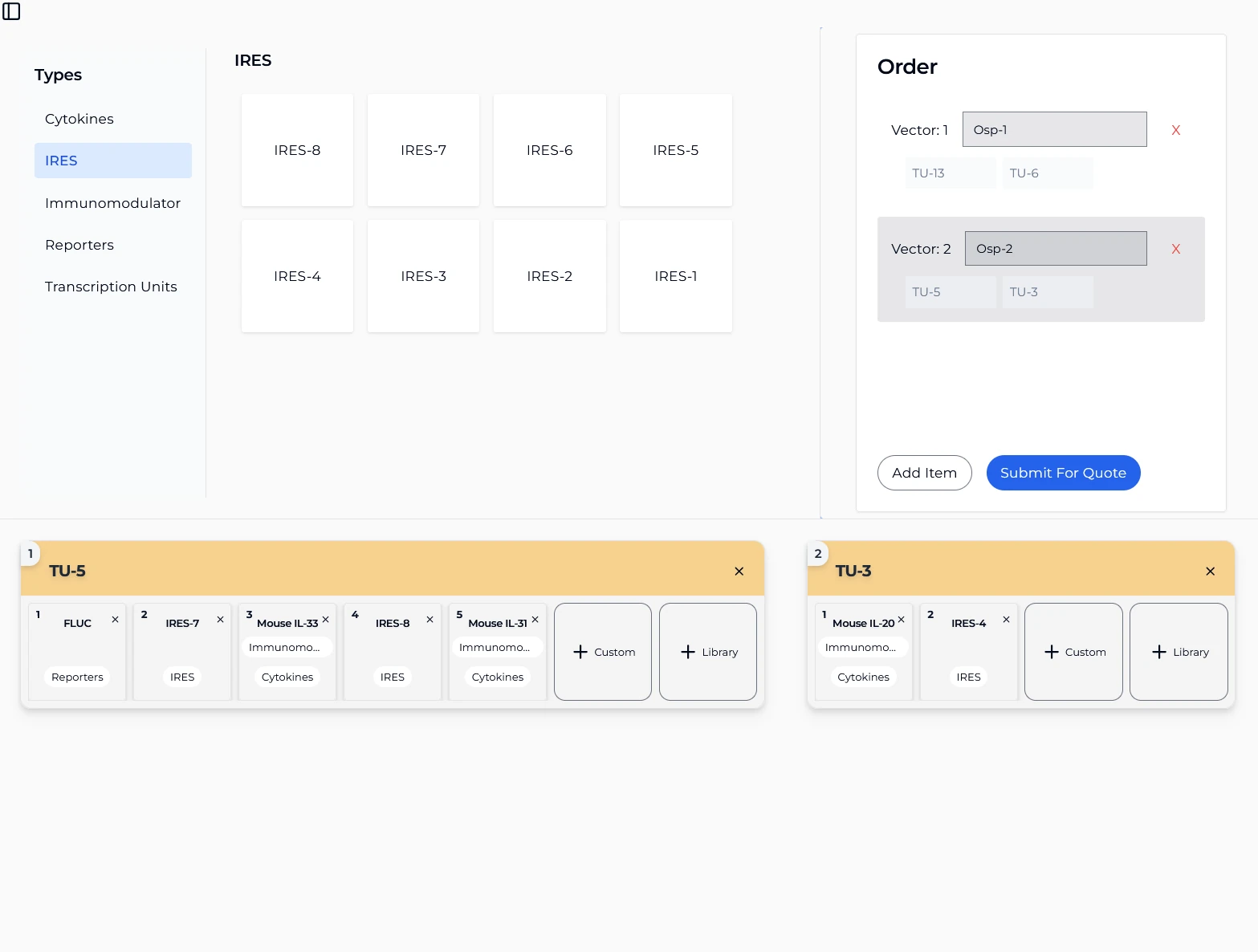Remove Mouse IL-33 from TU-5
The width and height of the screenshot is (1258, 952).
[x=325, y=620]
